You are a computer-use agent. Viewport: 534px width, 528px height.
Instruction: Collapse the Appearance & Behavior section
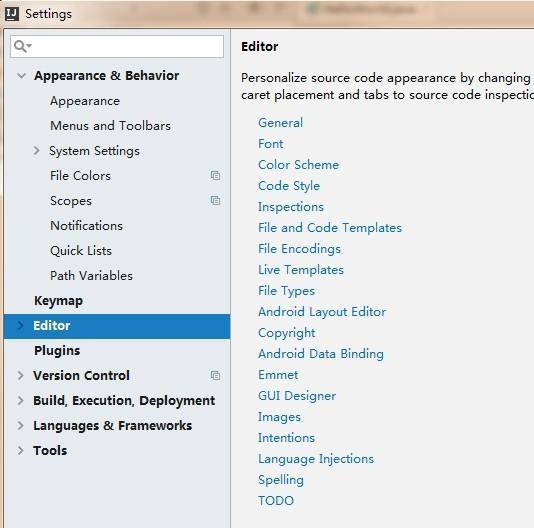click(21, 76)
